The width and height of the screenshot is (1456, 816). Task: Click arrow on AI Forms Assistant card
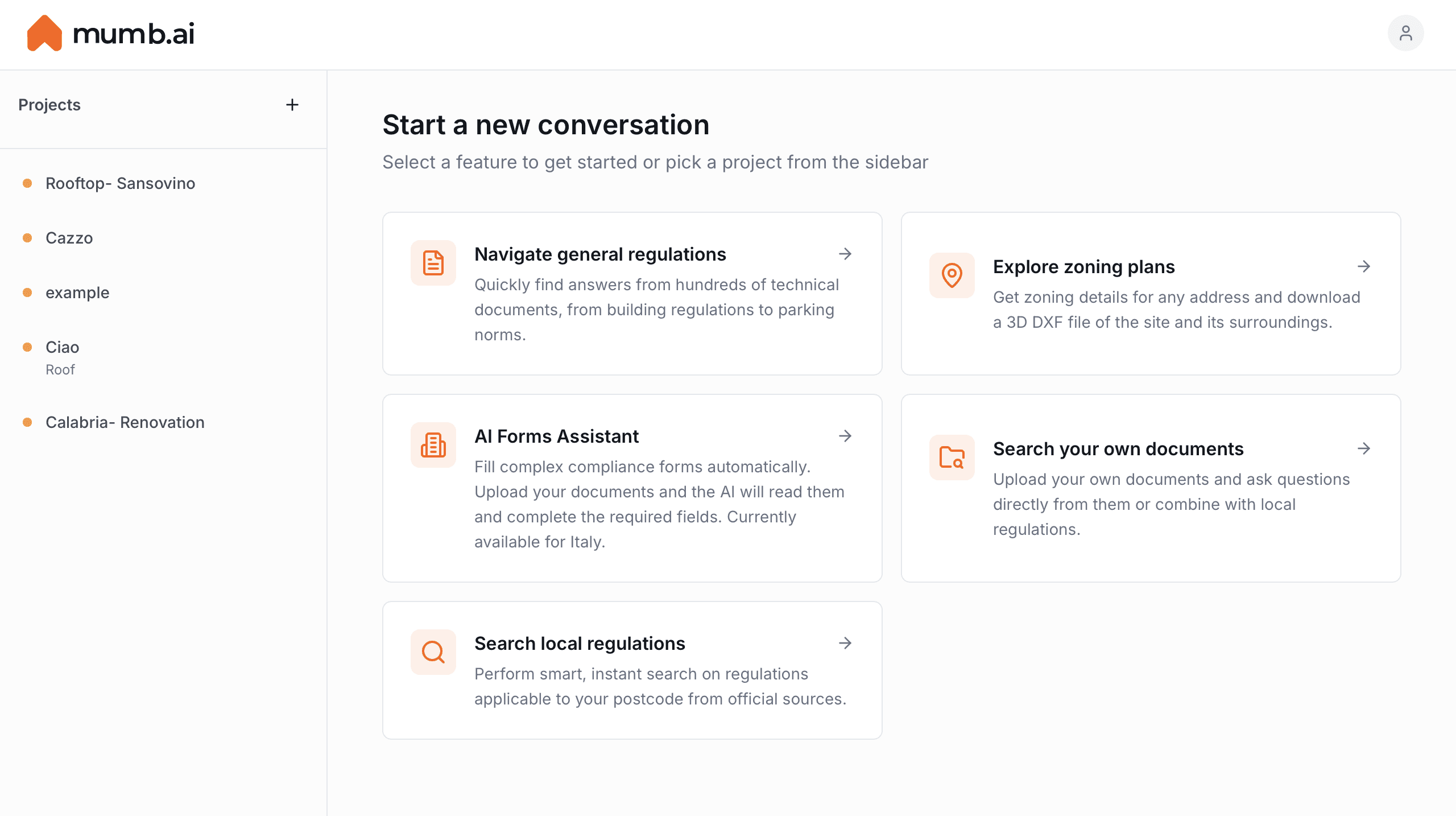pos(845,436)
